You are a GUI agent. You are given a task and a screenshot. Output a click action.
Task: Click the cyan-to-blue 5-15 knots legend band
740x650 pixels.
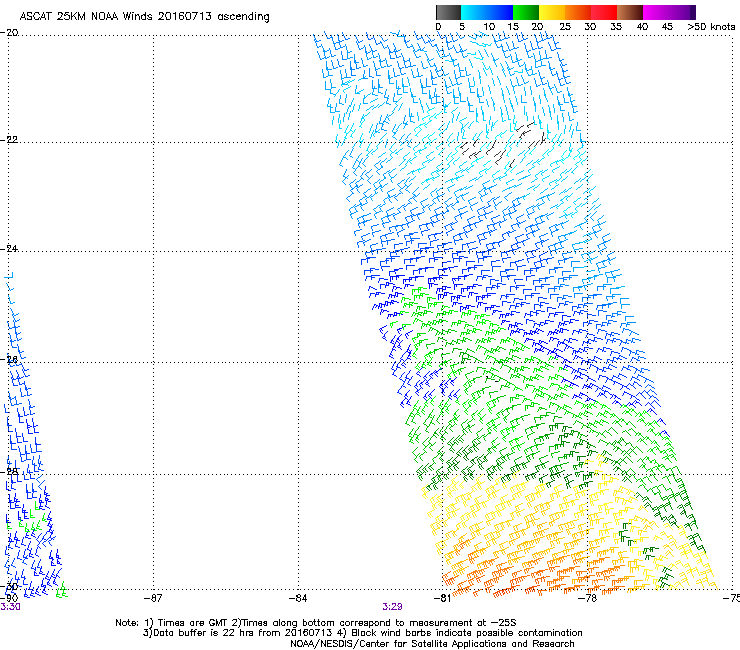(x=487, y=12)
